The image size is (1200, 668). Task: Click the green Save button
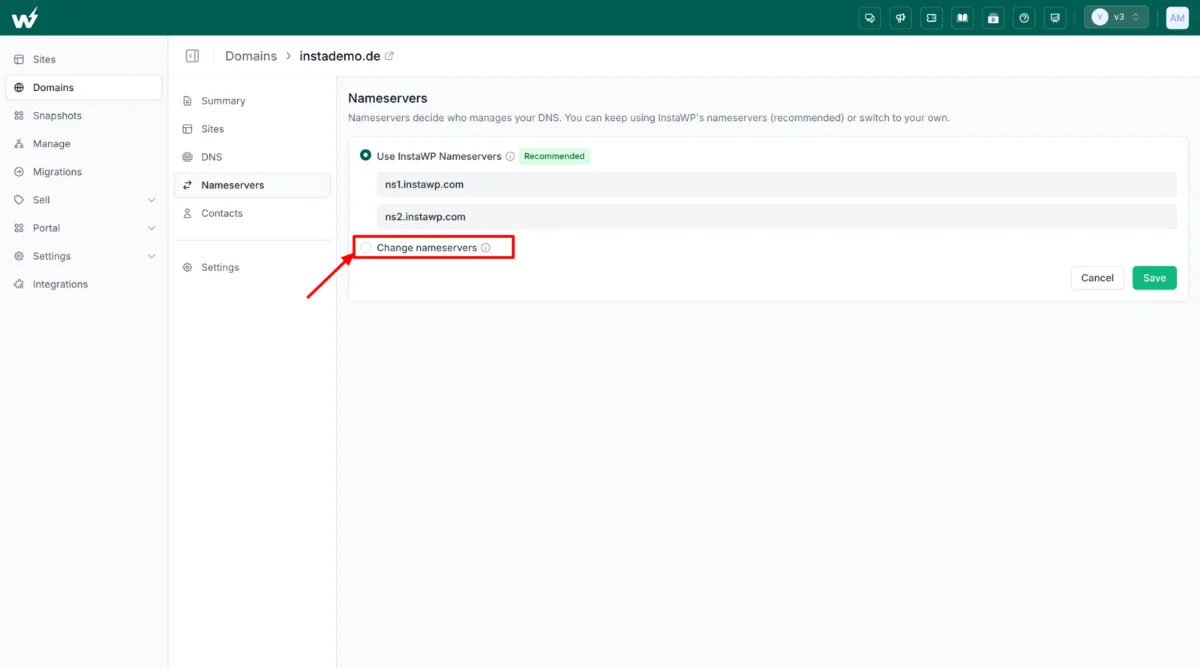1154,278
